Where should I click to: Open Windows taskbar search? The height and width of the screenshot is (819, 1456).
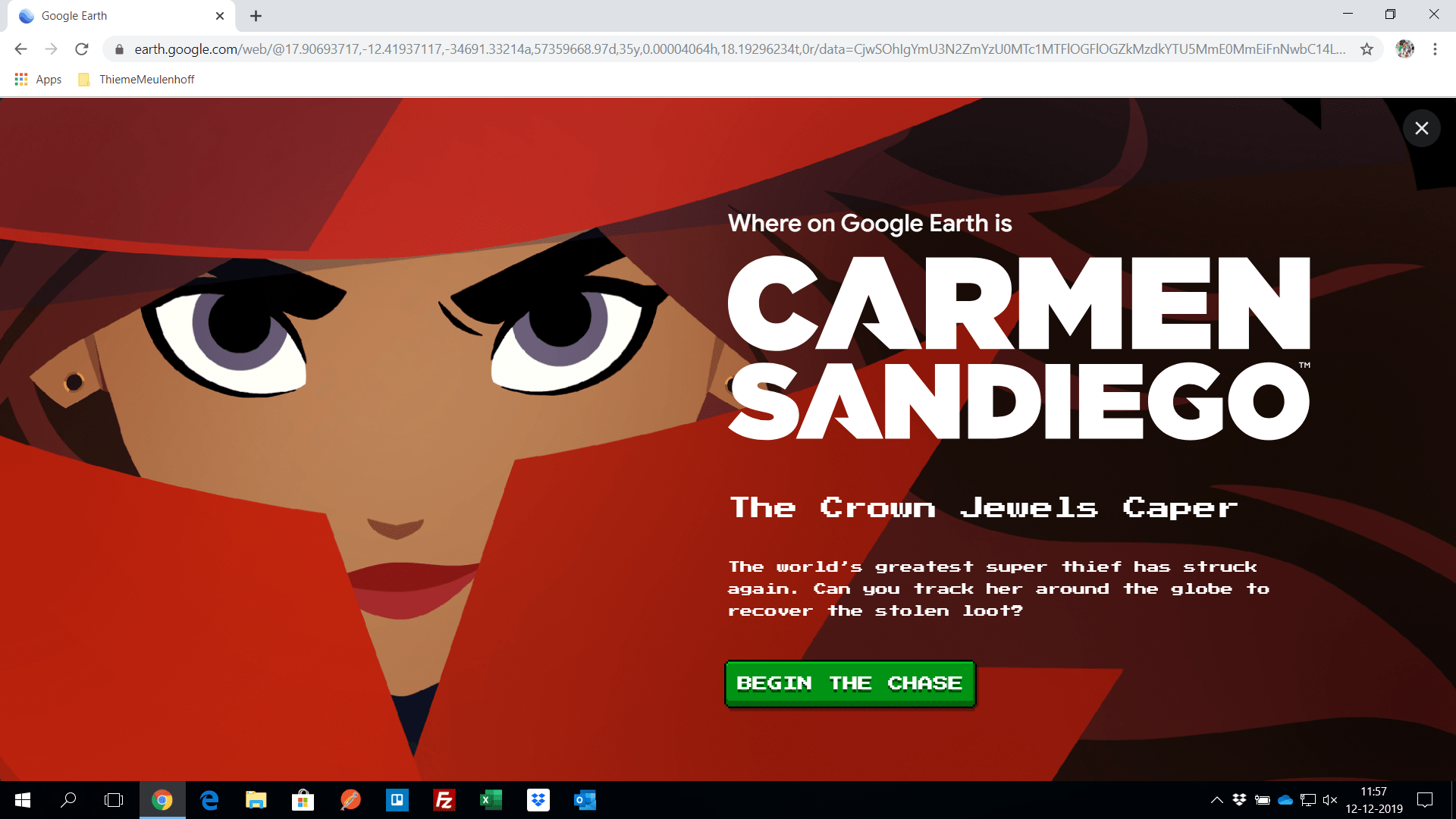[68, 800]
